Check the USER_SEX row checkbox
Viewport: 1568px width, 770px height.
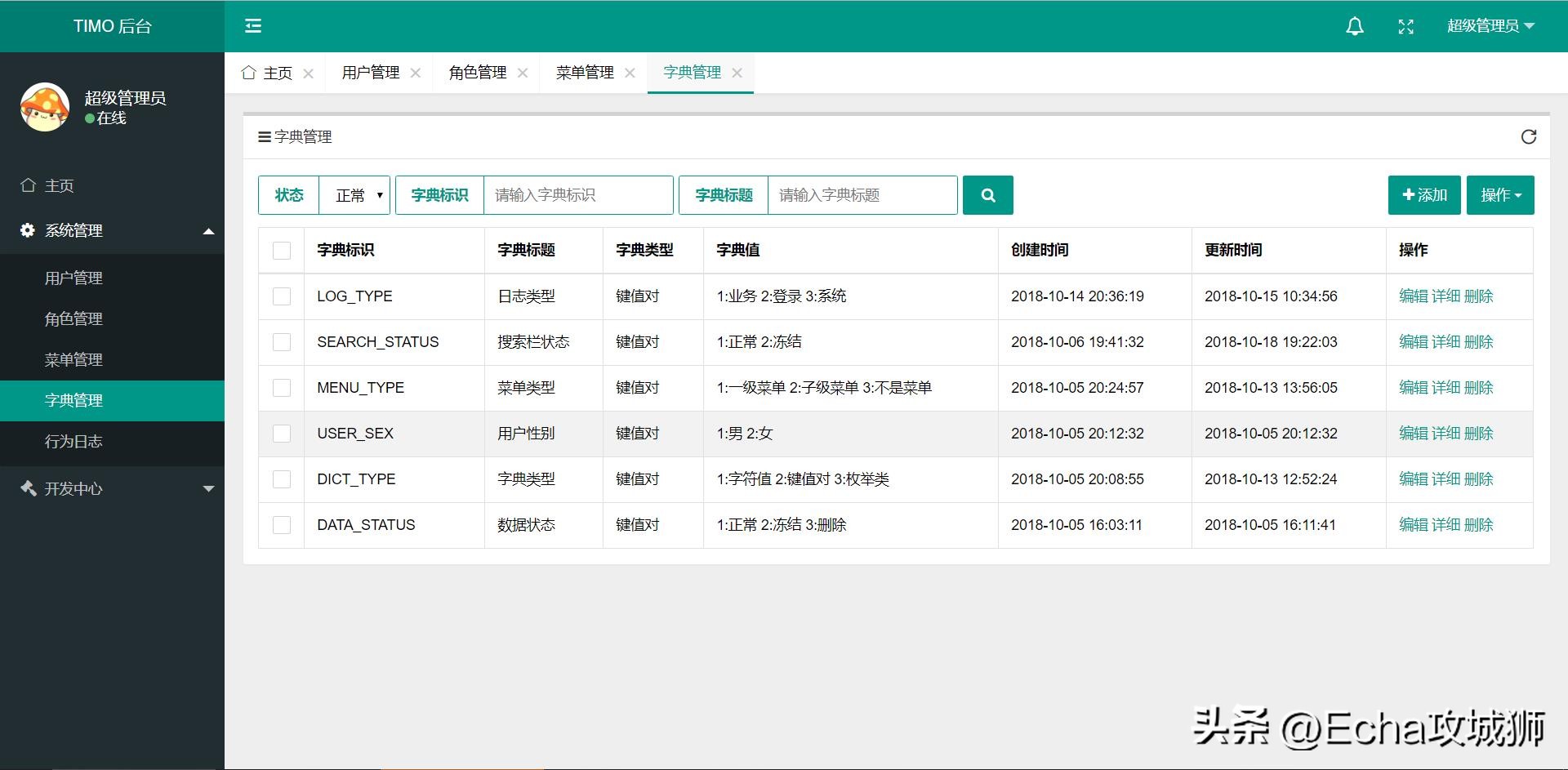point(282,434)
